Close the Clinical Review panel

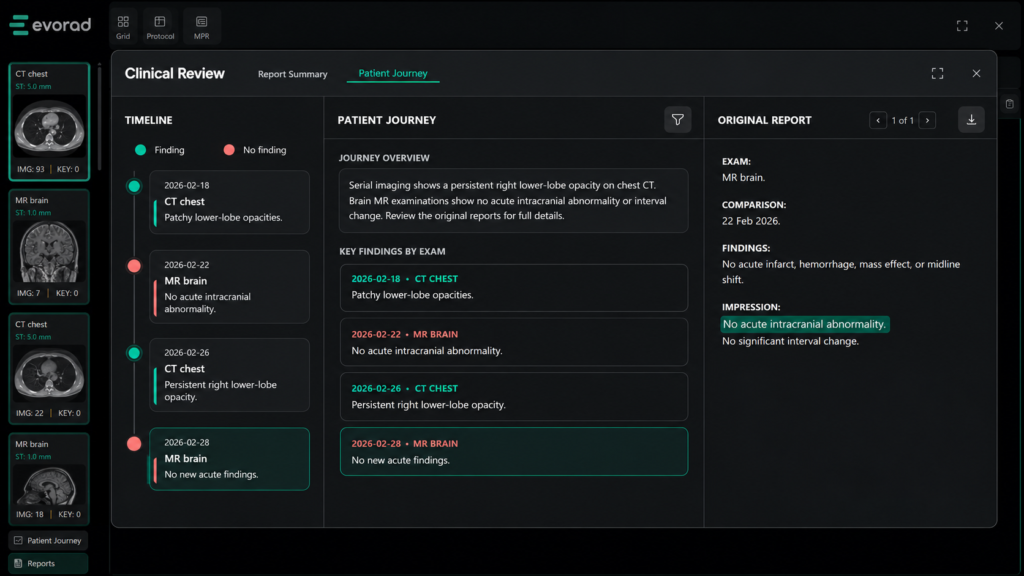click(976, 74)
